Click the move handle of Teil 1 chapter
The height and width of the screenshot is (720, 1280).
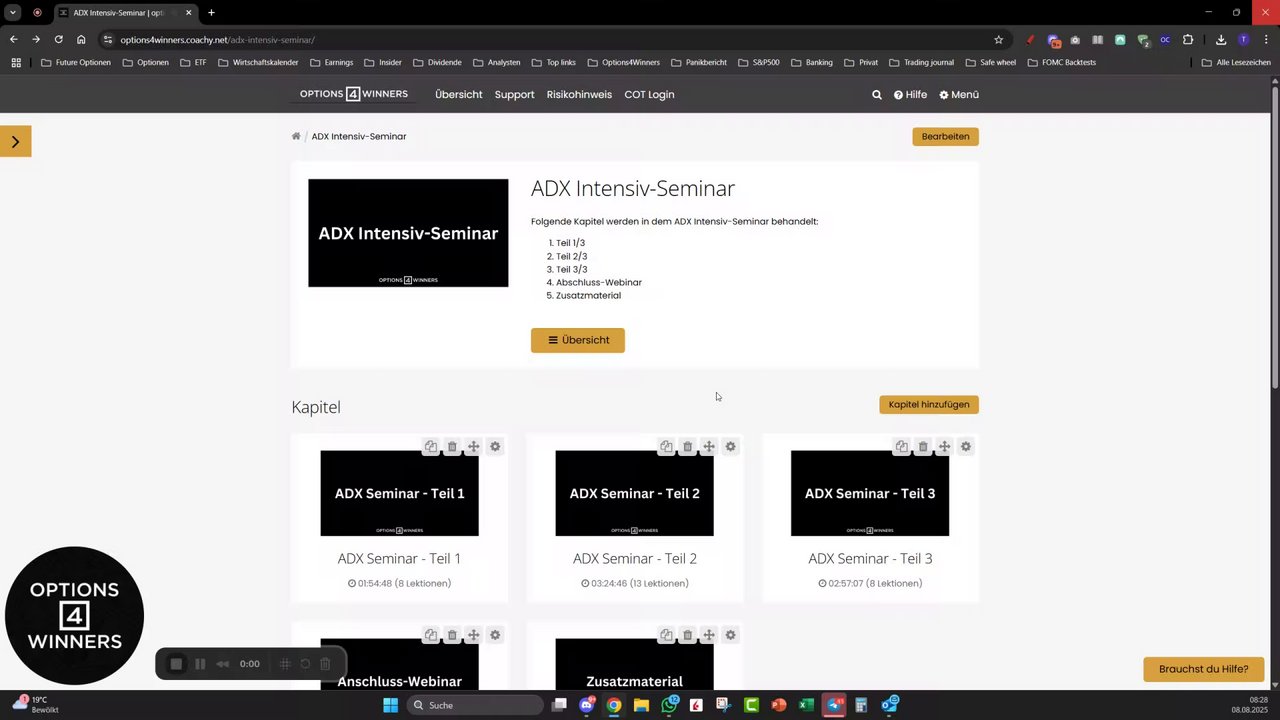pos(473,447)
